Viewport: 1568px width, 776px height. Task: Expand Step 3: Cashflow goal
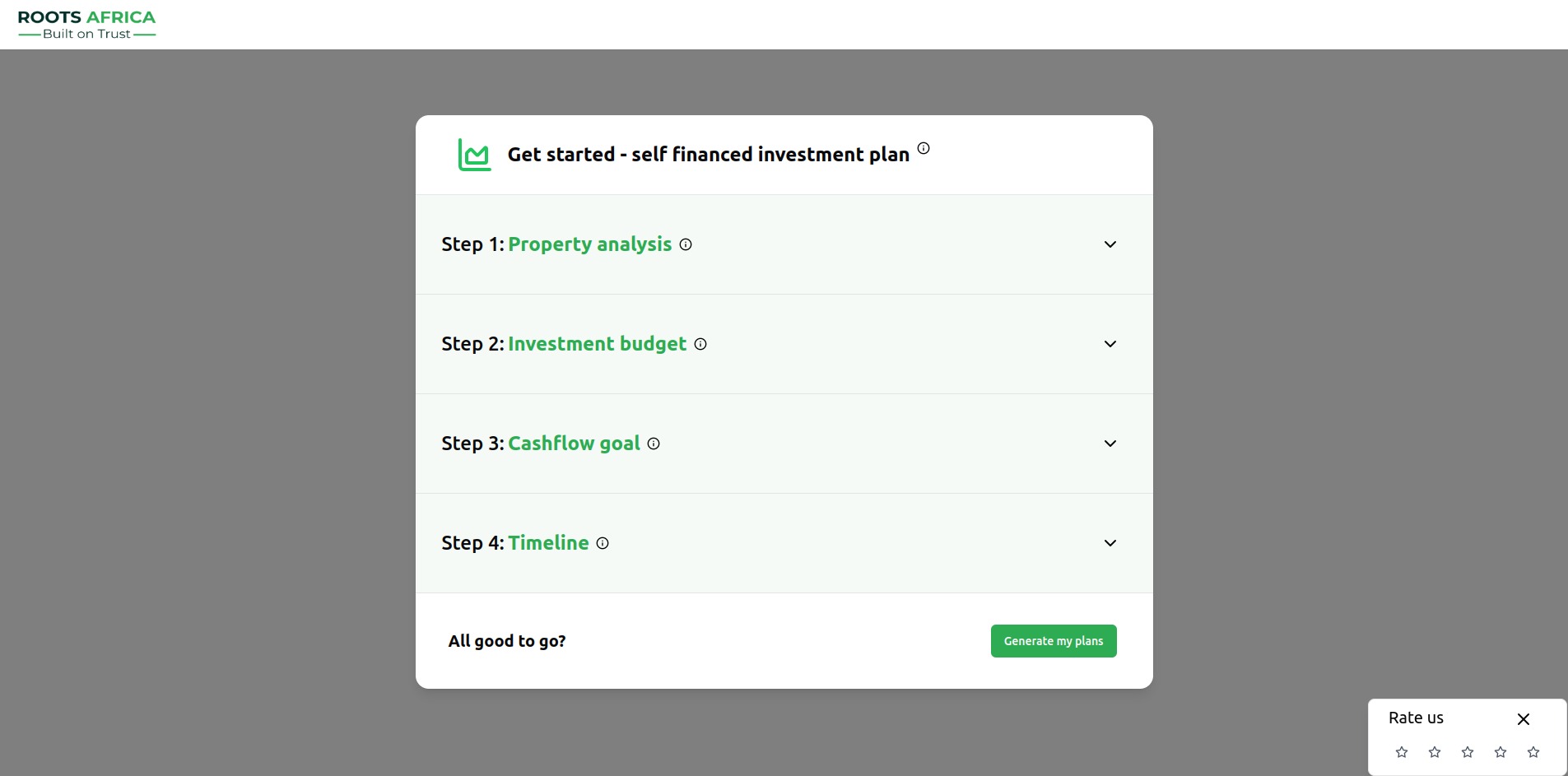click(x=1110, y=444)
